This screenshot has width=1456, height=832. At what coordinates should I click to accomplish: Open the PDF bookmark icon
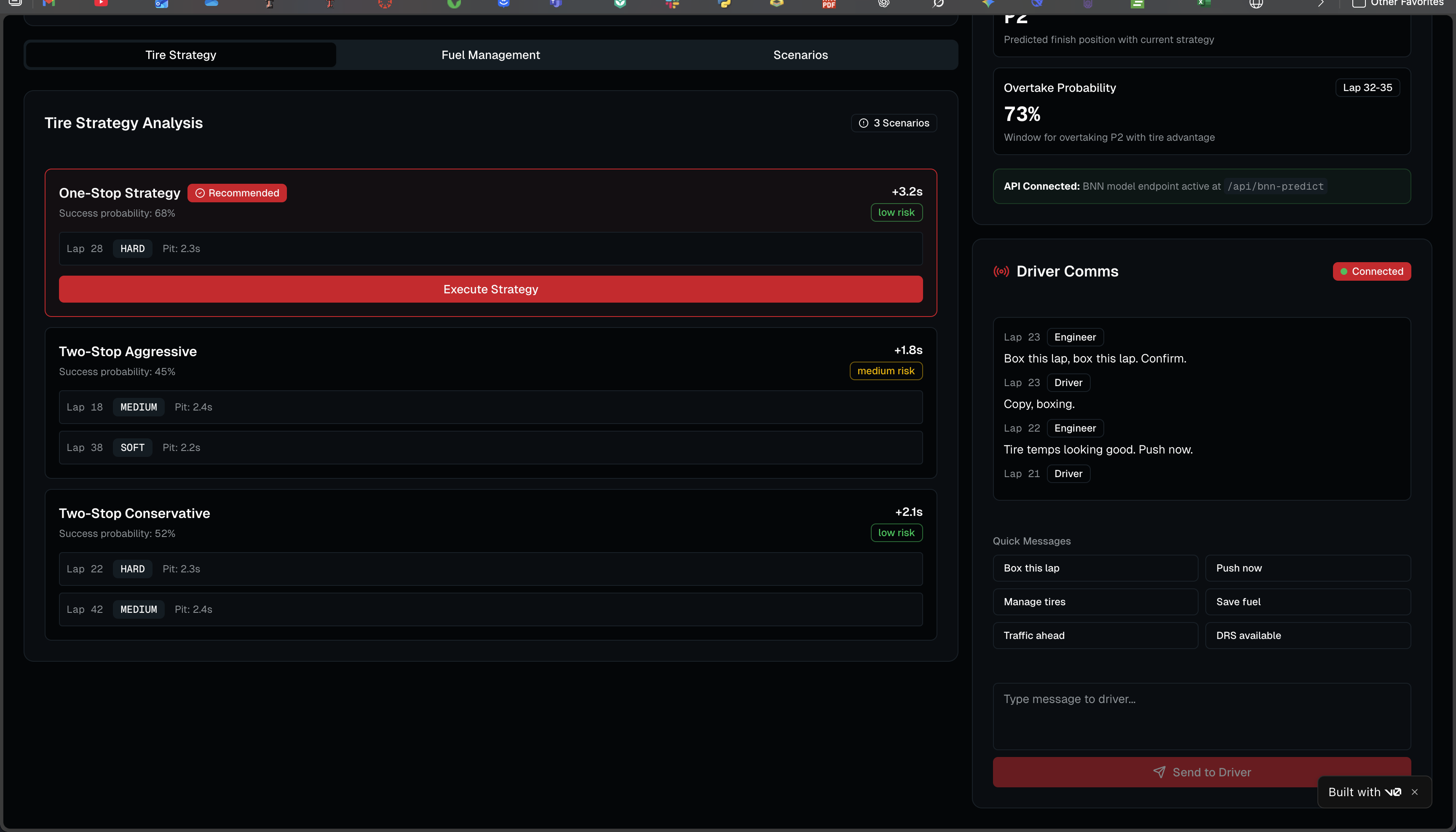pyautogui.click(x=829, y=4)
